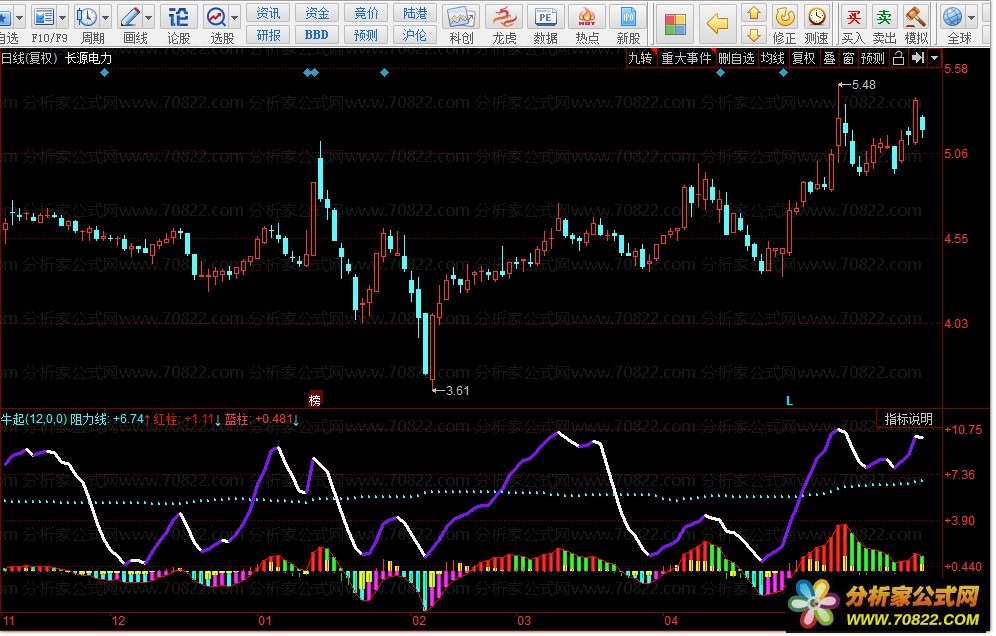The width and height of the screenshot is (996, 636).
Task: Open the 模拟 simulated trading gavel icon
Action: coord(915,17)
